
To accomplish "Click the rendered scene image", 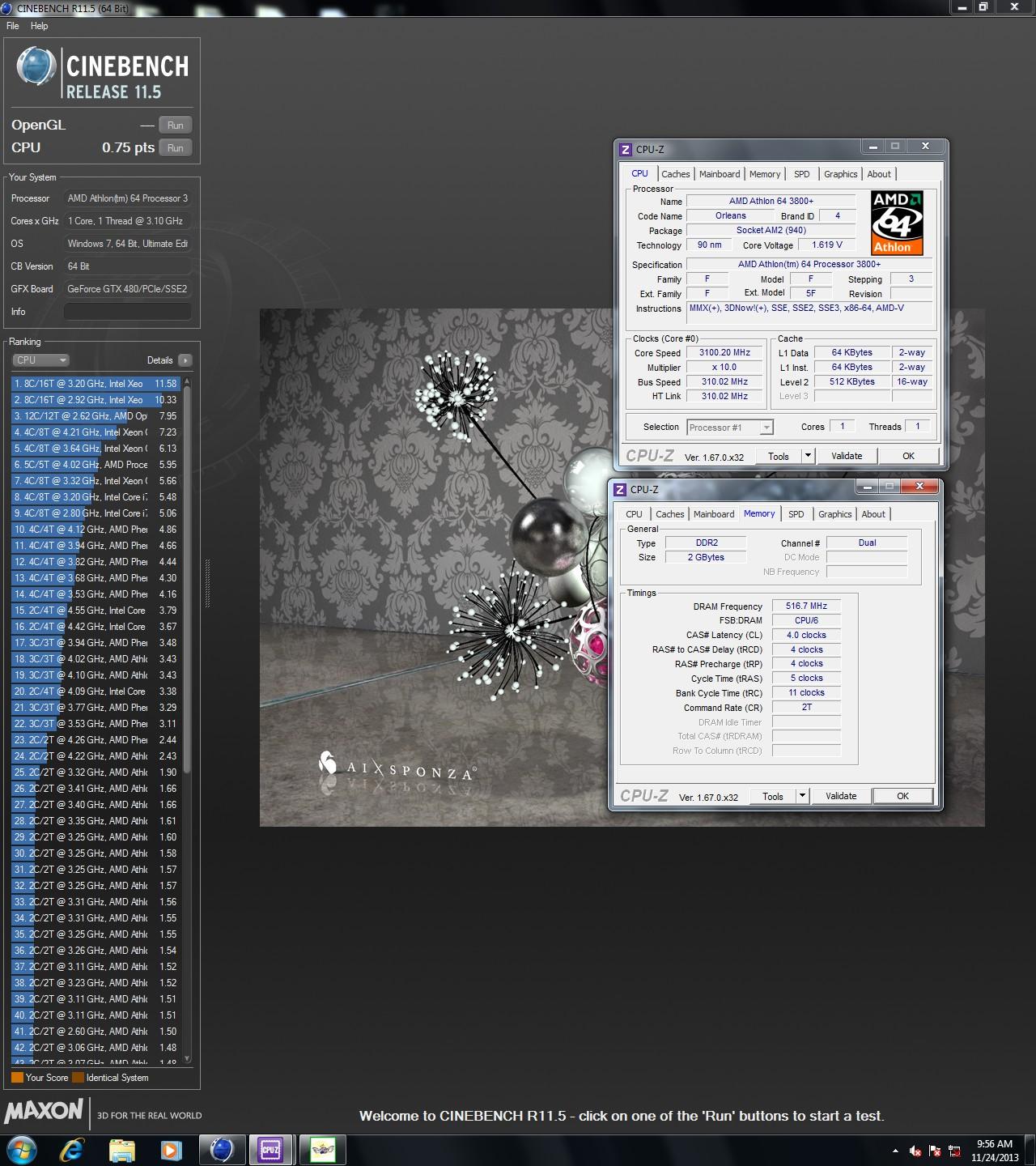I will click(x=622, y=567).
